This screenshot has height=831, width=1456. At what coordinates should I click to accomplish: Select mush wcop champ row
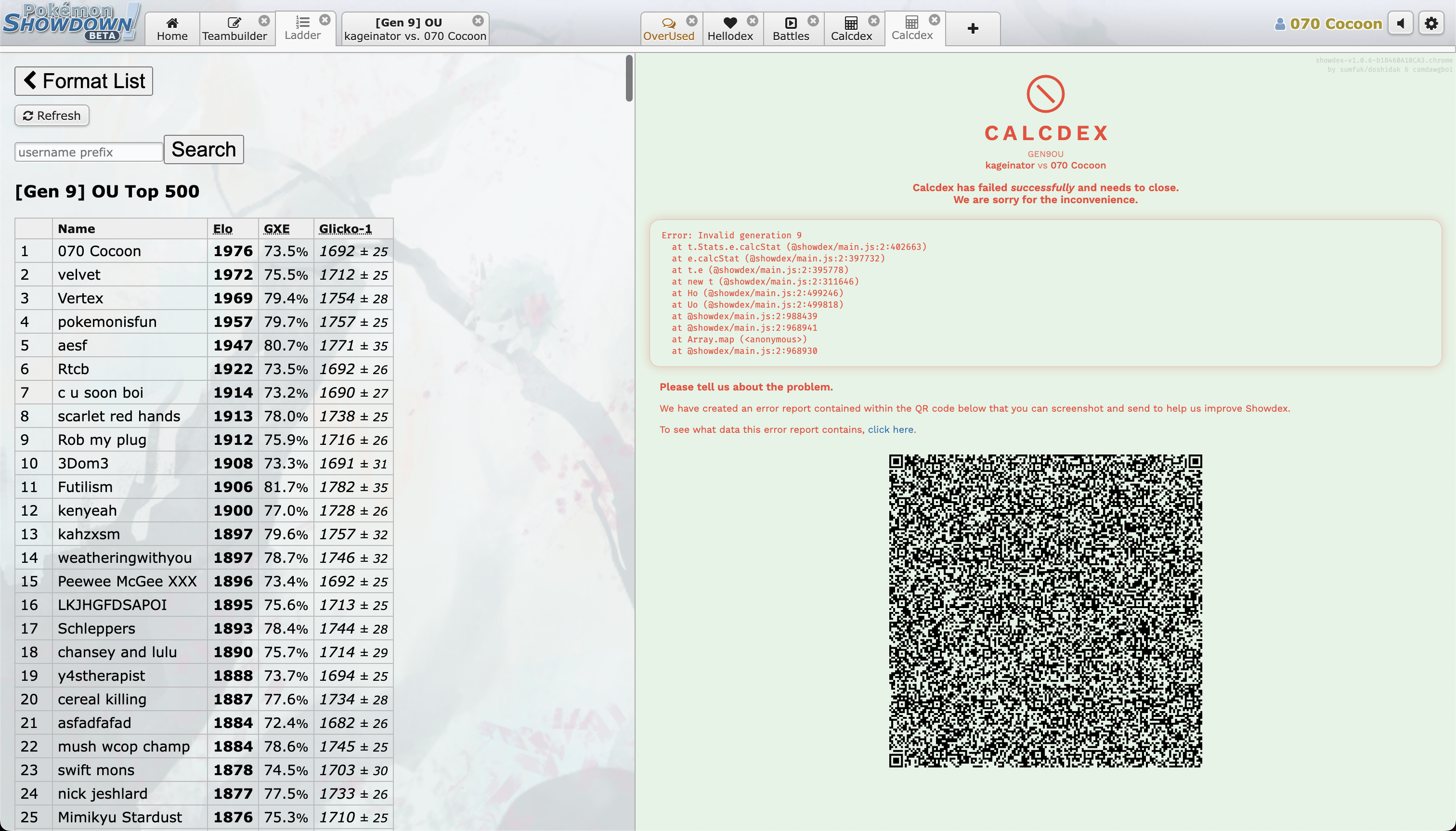204,747
